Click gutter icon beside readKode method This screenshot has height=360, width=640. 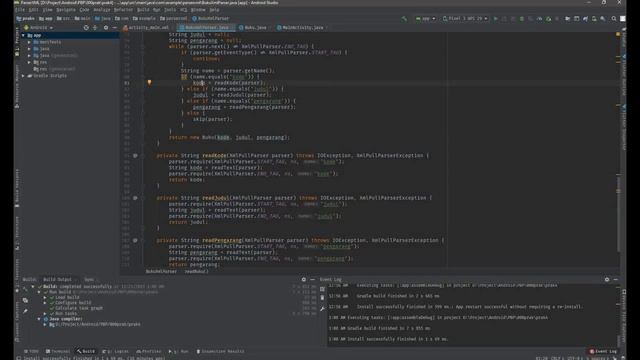click(135, 156)
